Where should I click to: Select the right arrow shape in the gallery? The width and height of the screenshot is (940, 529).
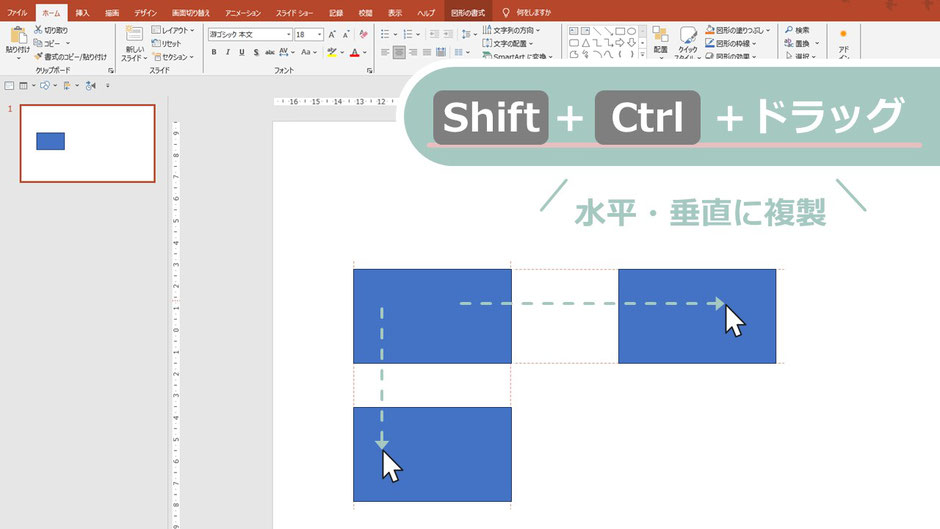tap(620, 43)
